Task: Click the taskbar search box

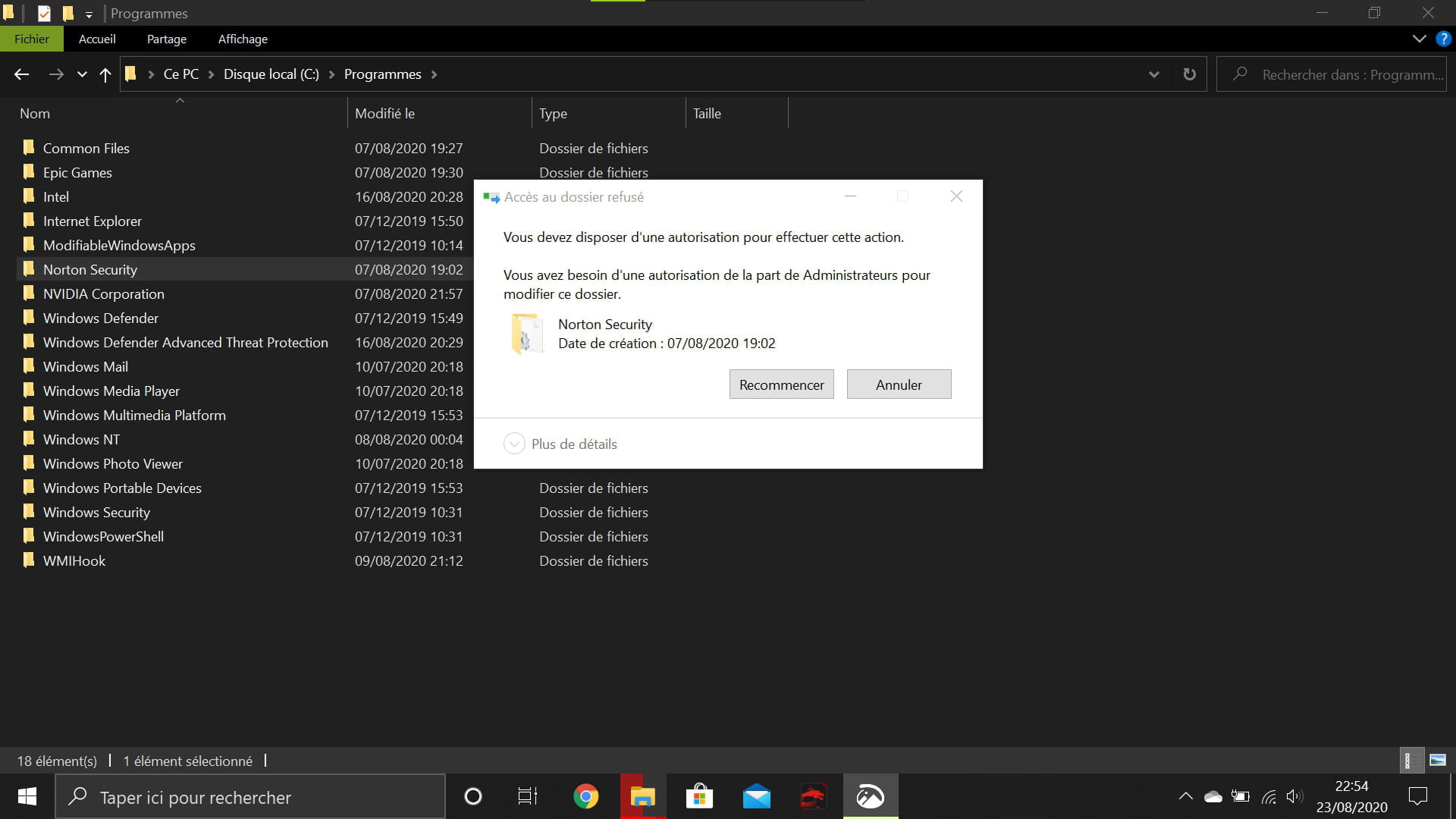Action: [250, 796]
